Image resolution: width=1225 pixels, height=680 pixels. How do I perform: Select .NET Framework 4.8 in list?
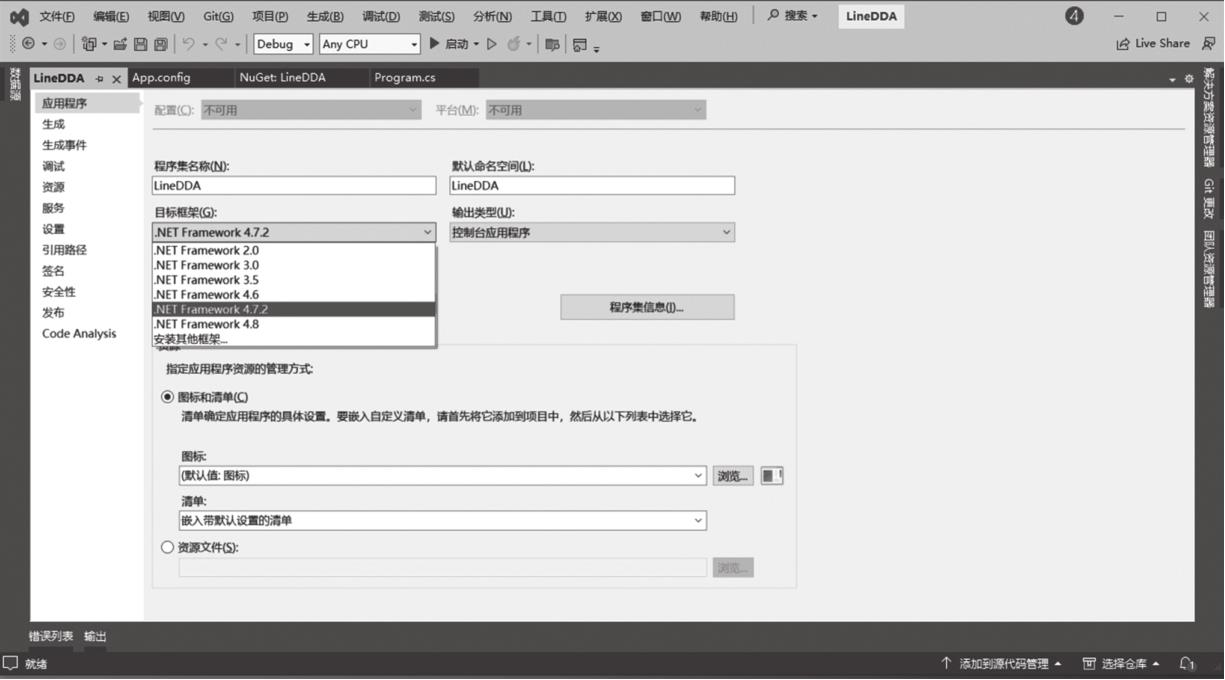[294, 324]
